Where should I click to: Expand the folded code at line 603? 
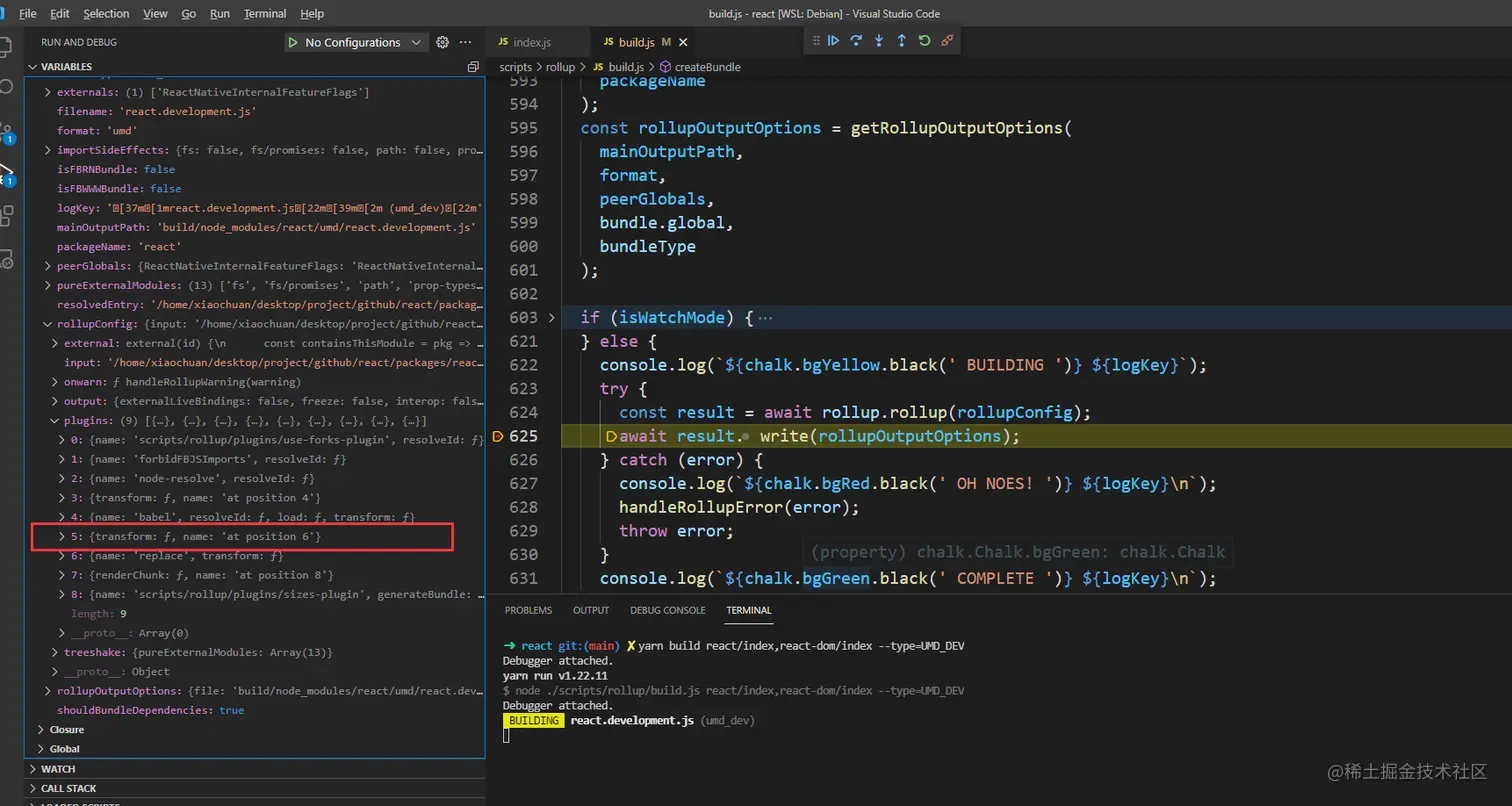point(551,318)
